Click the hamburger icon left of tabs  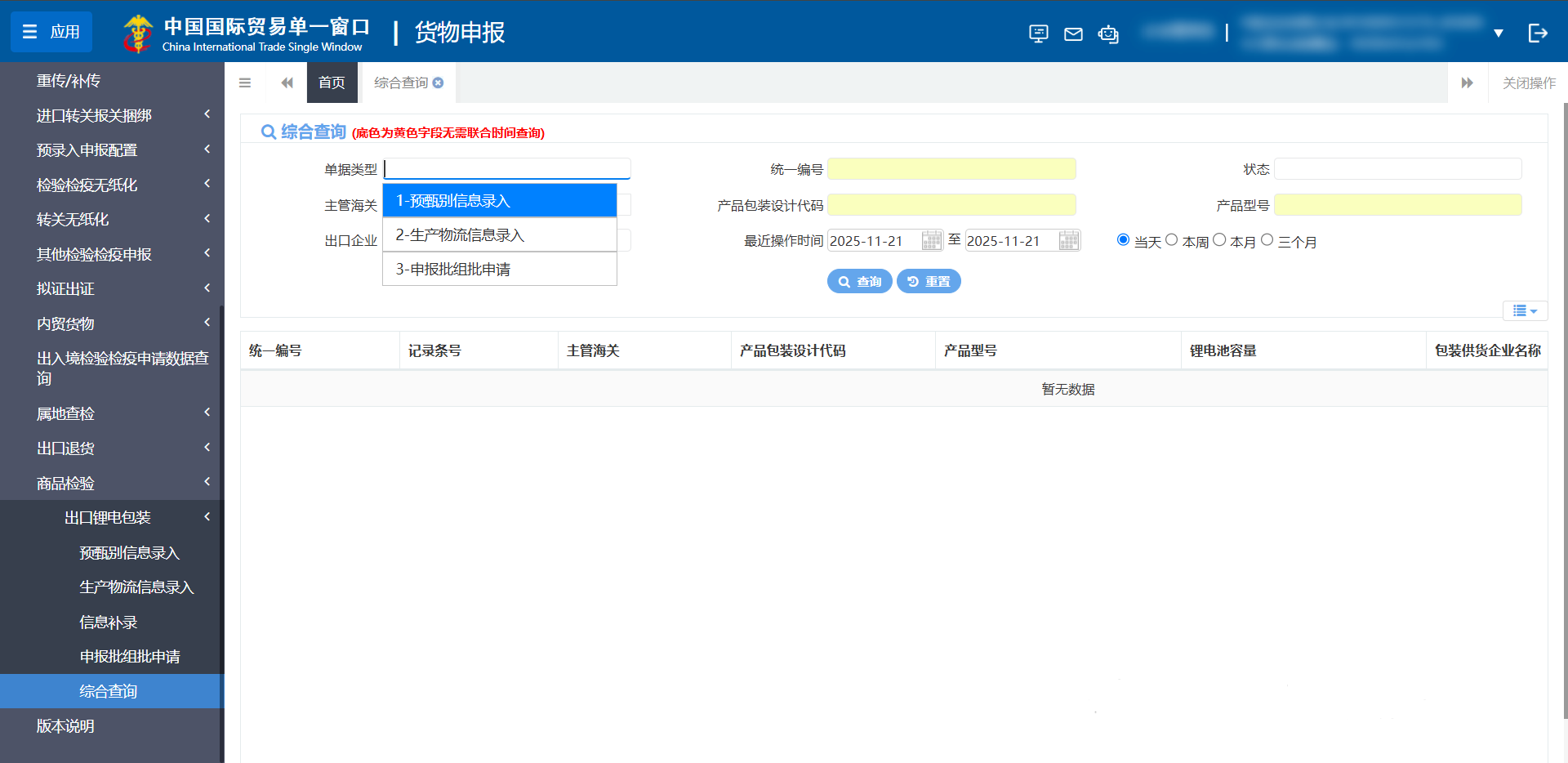245,83
